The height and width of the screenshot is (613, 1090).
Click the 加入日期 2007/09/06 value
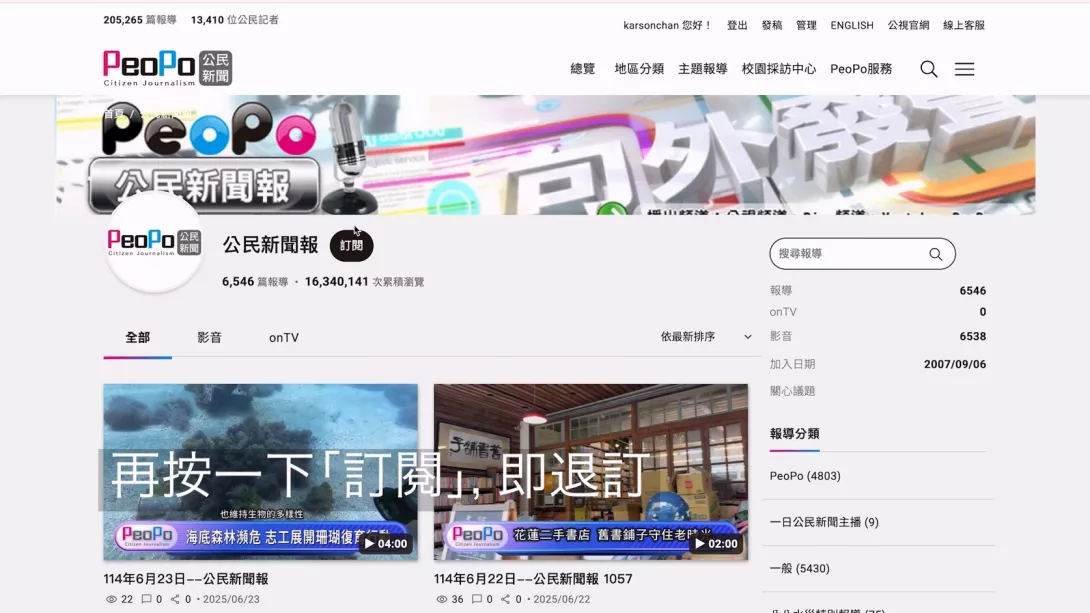(x=954, y=364)
